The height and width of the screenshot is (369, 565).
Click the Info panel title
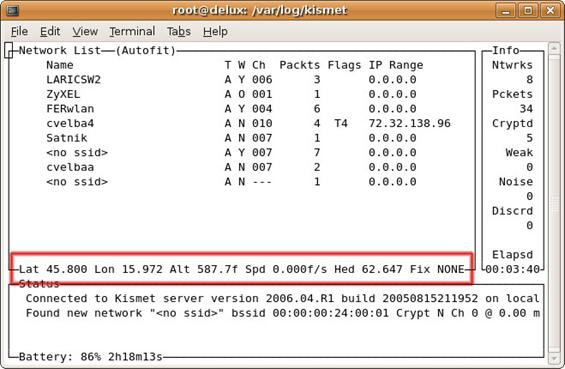pos(506,50)
